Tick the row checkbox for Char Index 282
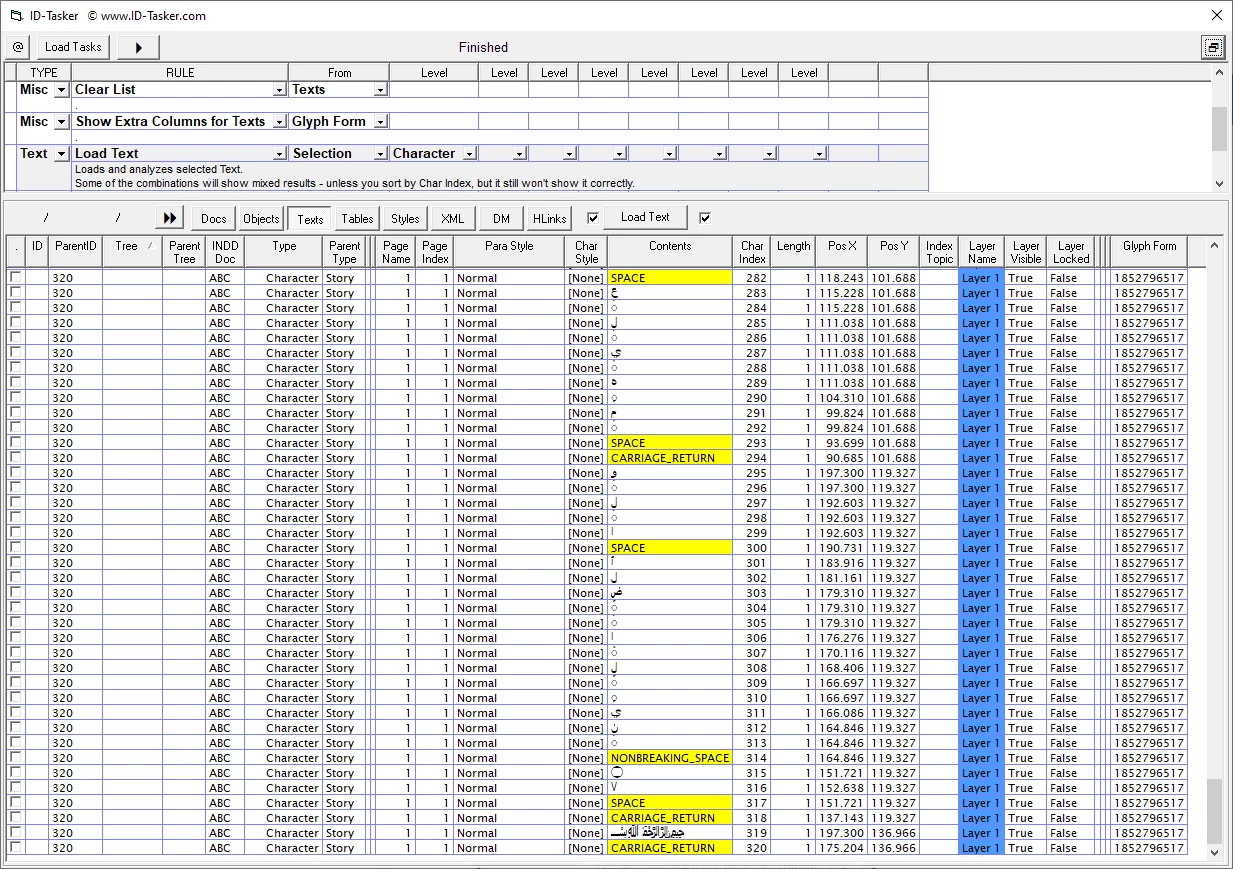 [x=15, y=277]
